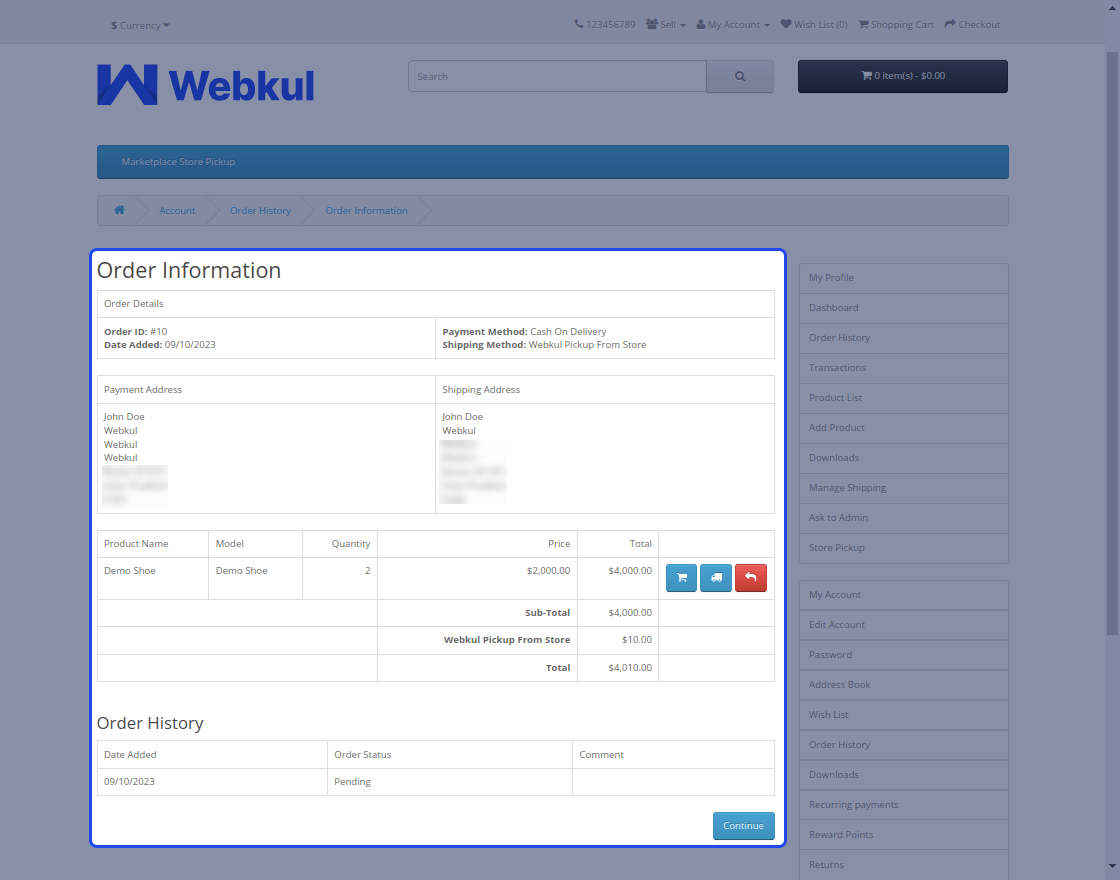Click the Date Added 09/10/2023 in order details

tap(160, 344)
